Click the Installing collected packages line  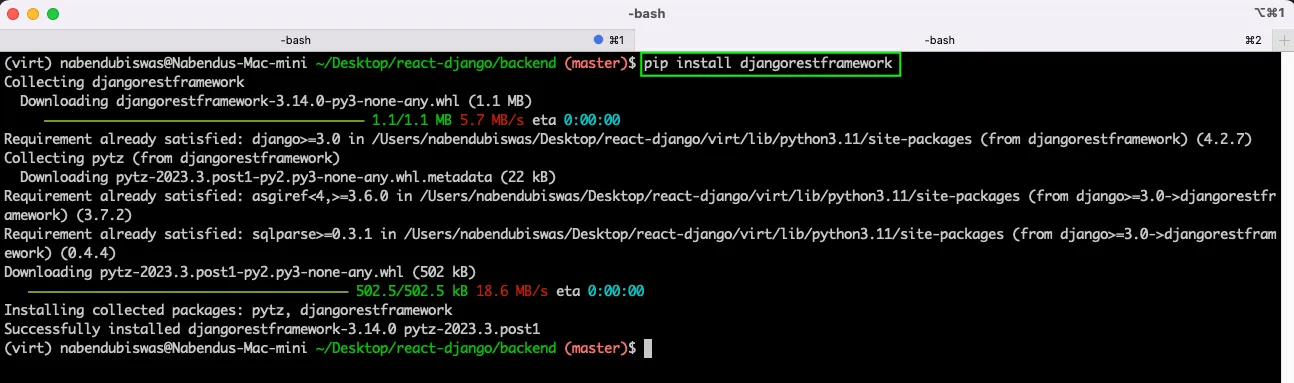(228, 310)
